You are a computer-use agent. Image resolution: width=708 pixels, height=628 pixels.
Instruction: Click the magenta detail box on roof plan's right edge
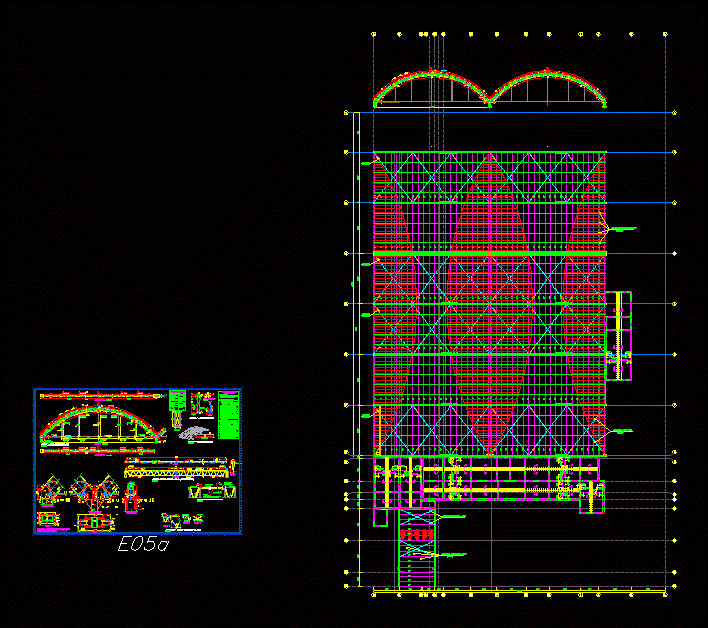[x=619, y=336]
